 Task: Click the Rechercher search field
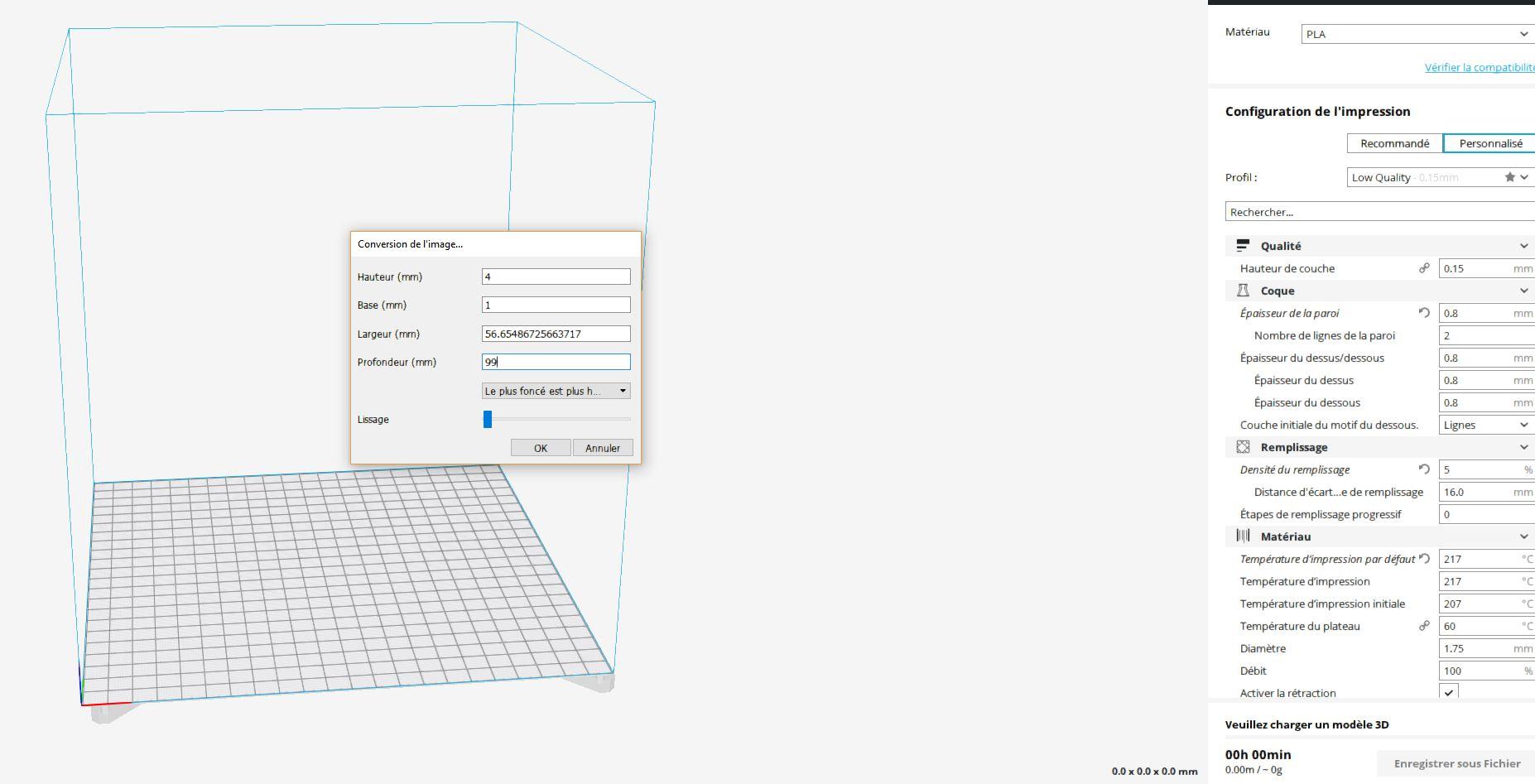click(x=1380, y=212)
